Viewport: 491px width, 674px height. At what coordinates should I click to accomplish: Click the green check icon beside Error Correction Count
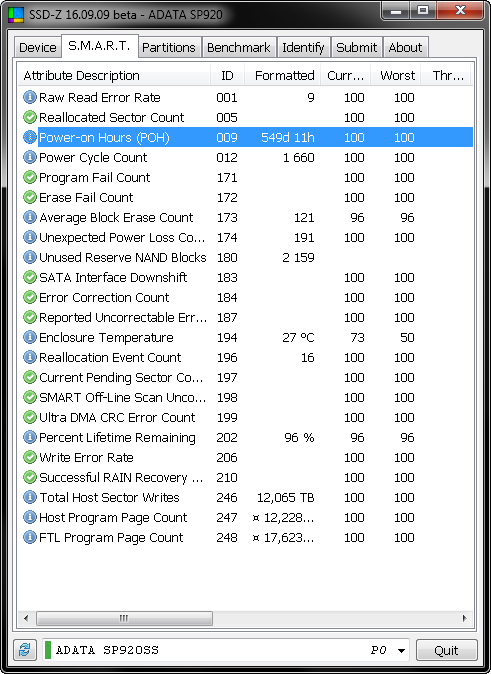pos(30,297)
